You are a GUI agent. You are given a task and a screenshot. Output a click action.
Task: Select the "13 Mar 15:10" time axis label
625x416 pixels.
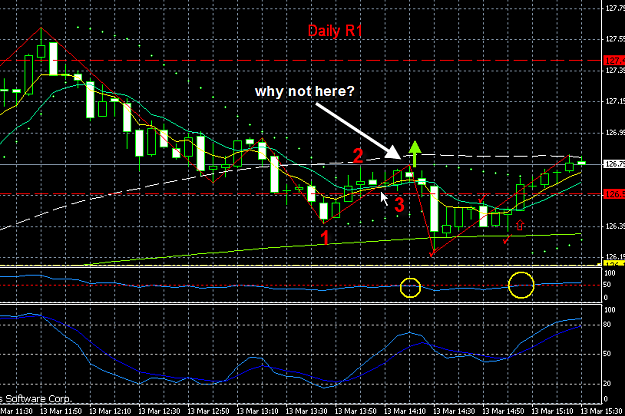coord(552,411)
